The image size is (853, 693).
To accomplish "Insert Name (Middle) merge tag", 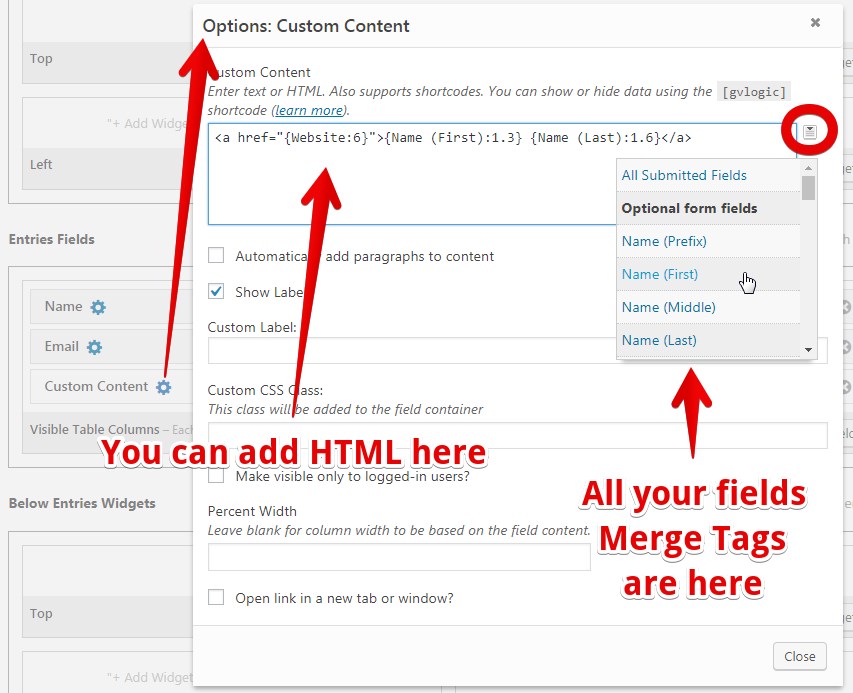I will pyautogui.click(x=668, y=307).
